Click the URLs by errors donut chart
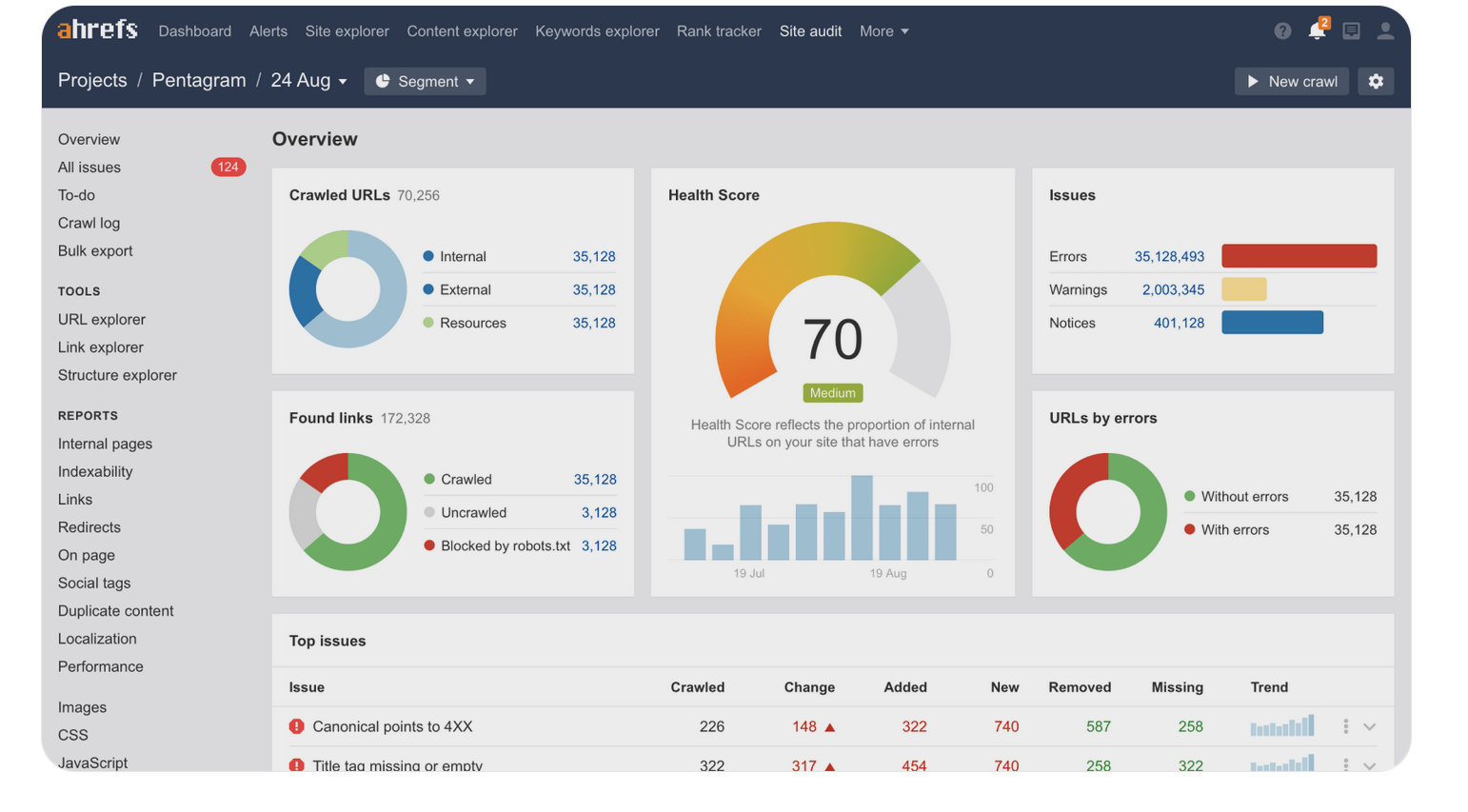The width and height of the screenshot is (1468, 812). coord(1108,511)
